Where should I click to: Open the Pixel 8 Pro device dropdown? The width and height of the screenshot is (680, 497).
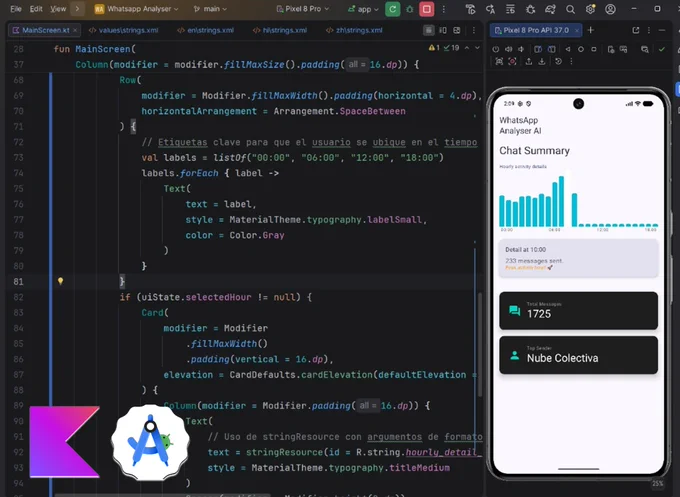tap(302, 9)
